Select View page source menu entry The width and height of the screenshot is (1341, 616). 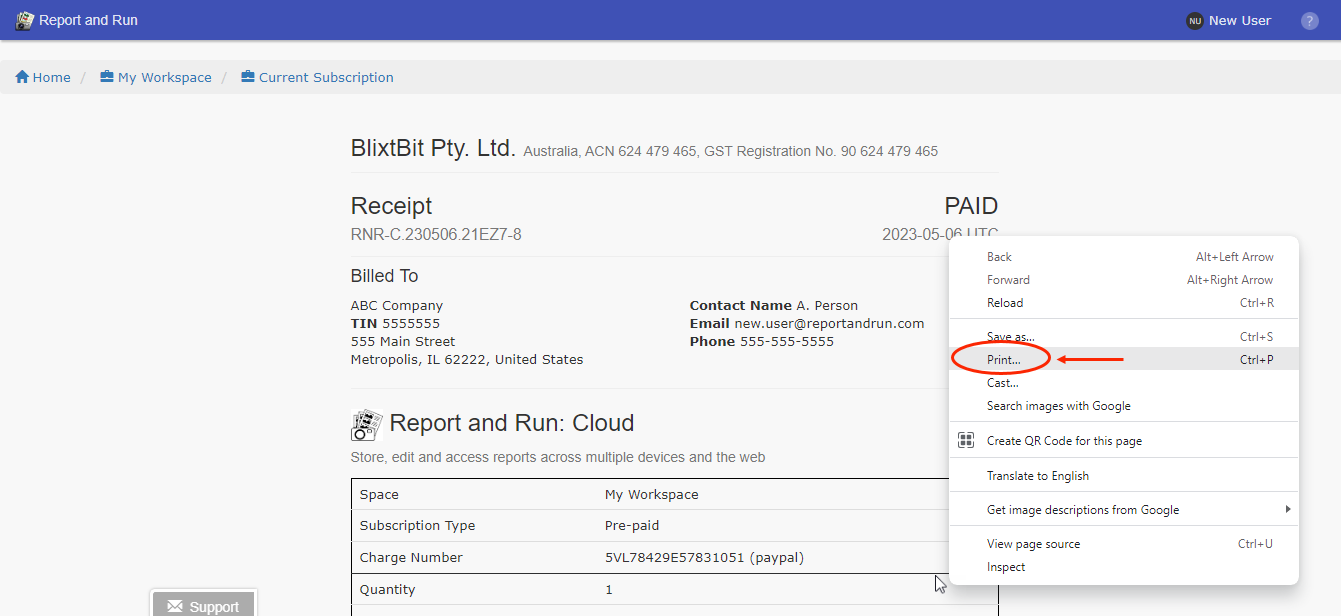point(1033,544)
